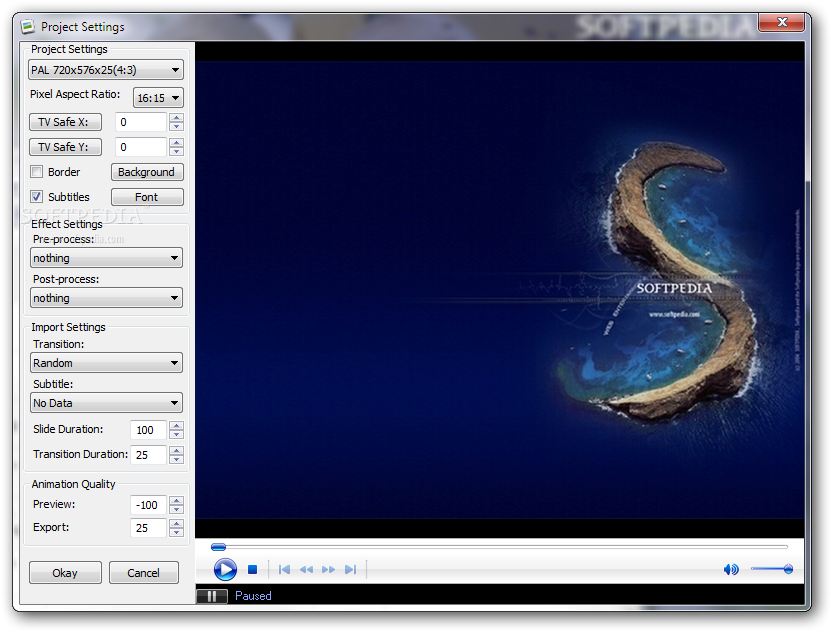Viewport: 832px width, 632px height.
Task: Click the Font button
Action: coord(147,197)
